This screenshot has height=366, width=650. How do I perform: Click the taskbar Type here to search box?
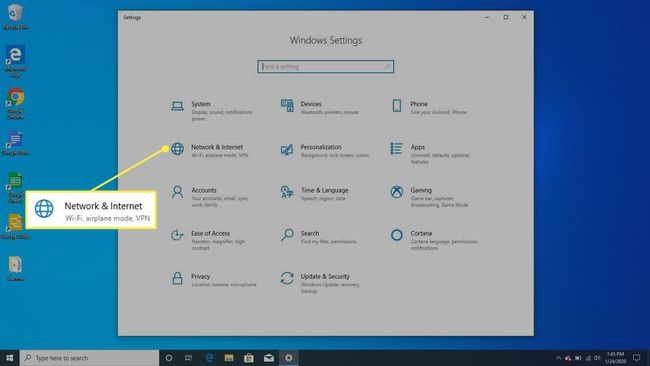pyautogui.click(x=90, y=358)
